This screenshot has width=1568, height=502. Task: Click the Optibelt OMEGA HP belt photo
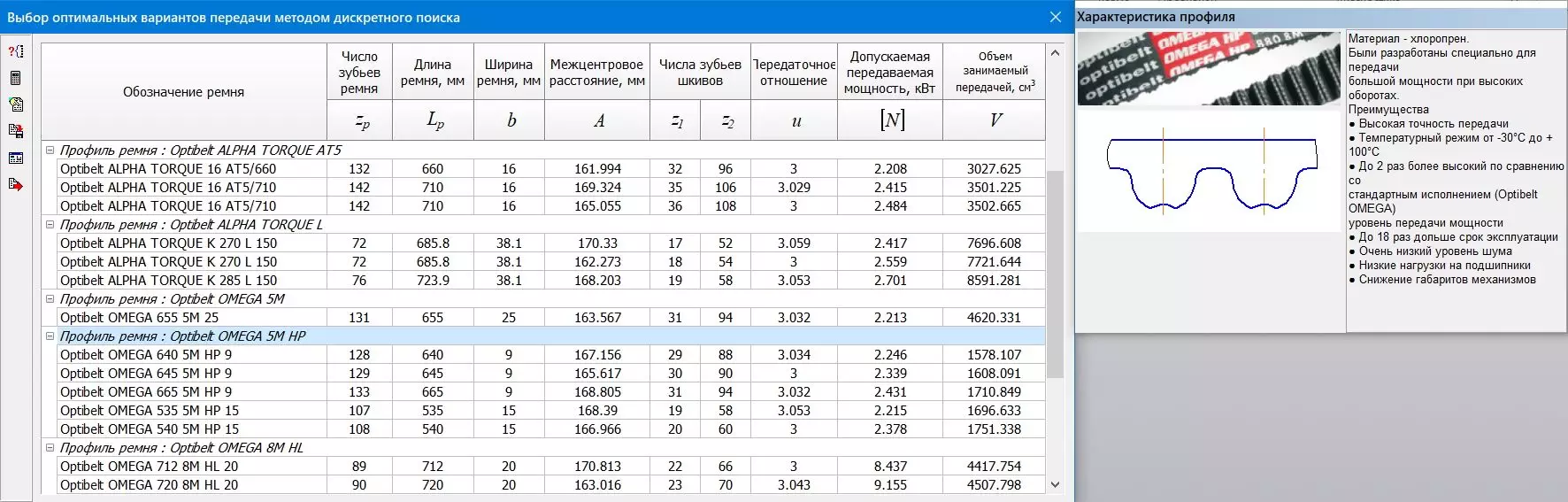tap(1210, 68)
